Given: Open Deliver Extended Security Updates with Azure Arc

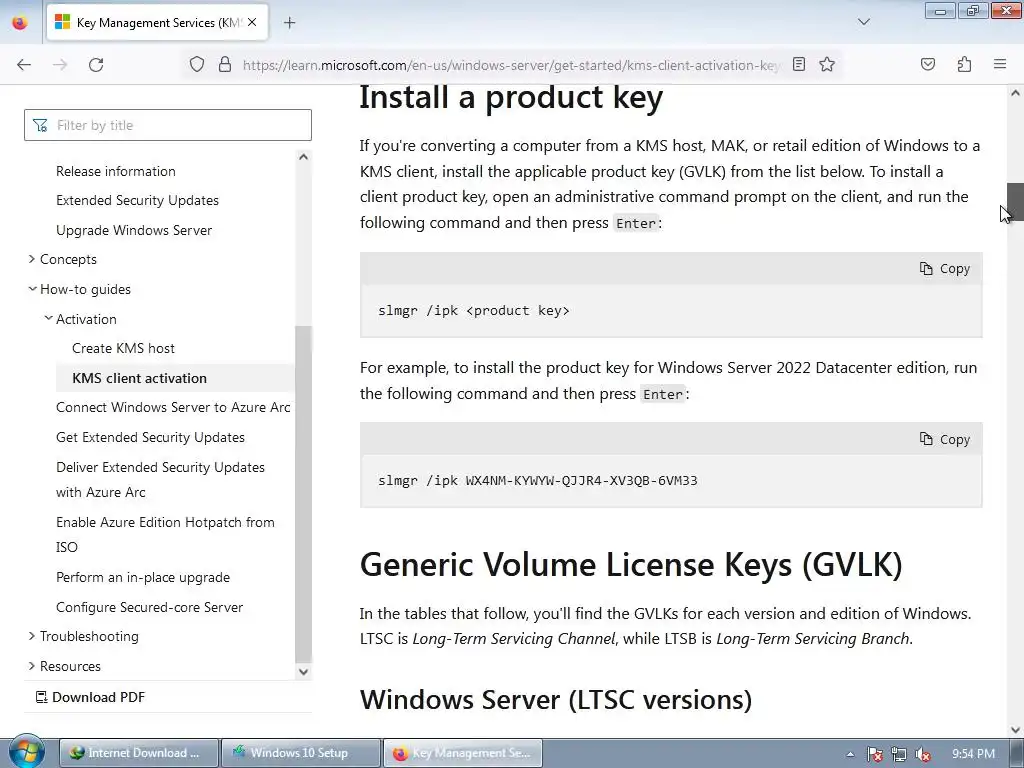Looking at the screenshot, I should point(160,480).
